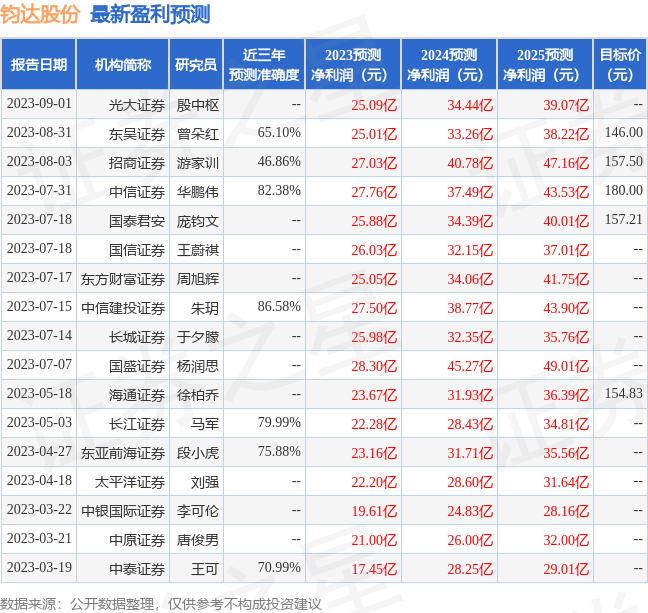Select accuracy value 79.99%
Viewport: 648px width, 613px height.
click(279, 422)
